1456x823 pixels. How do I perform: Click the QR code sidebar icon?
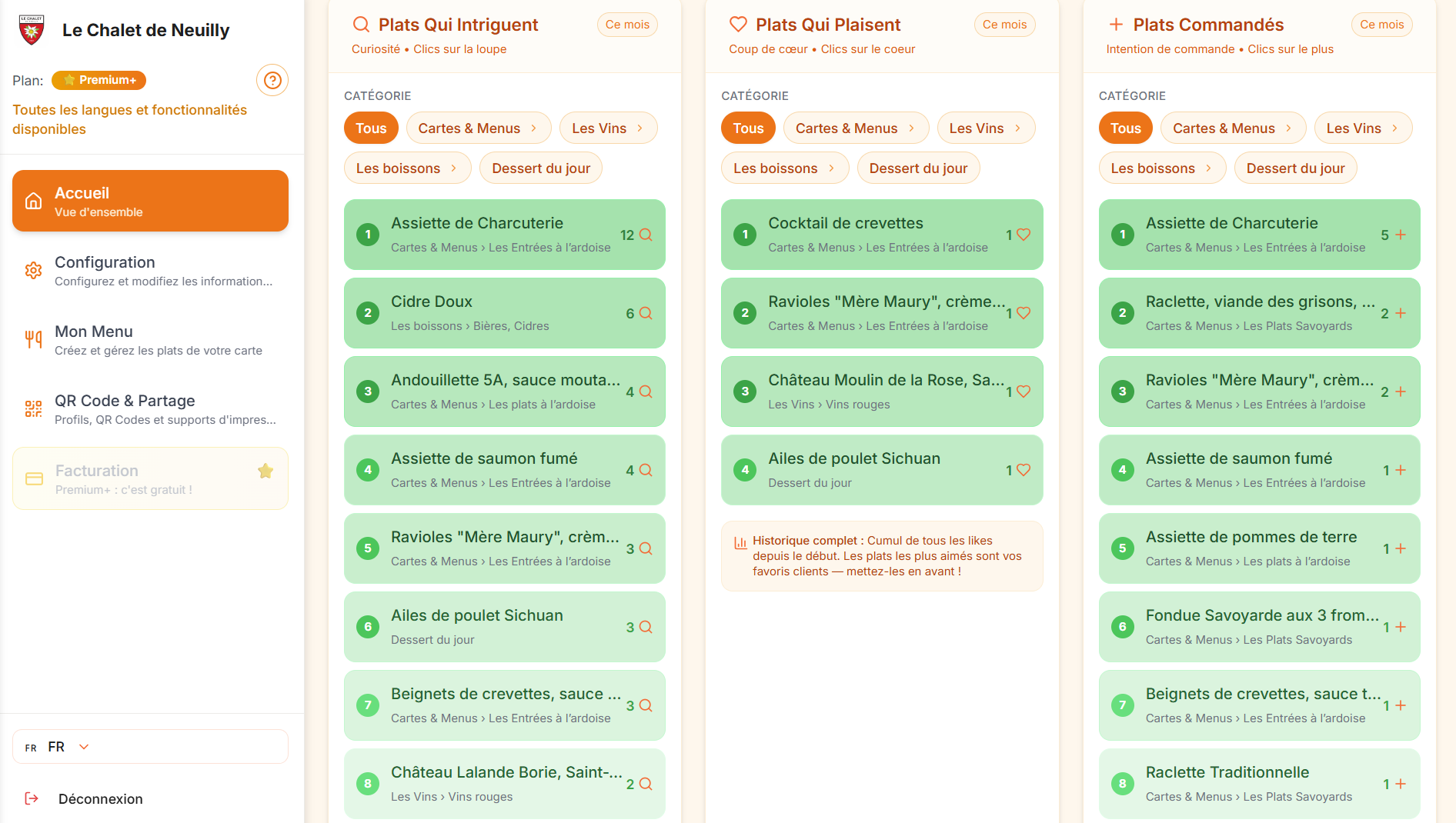[33, 409]
